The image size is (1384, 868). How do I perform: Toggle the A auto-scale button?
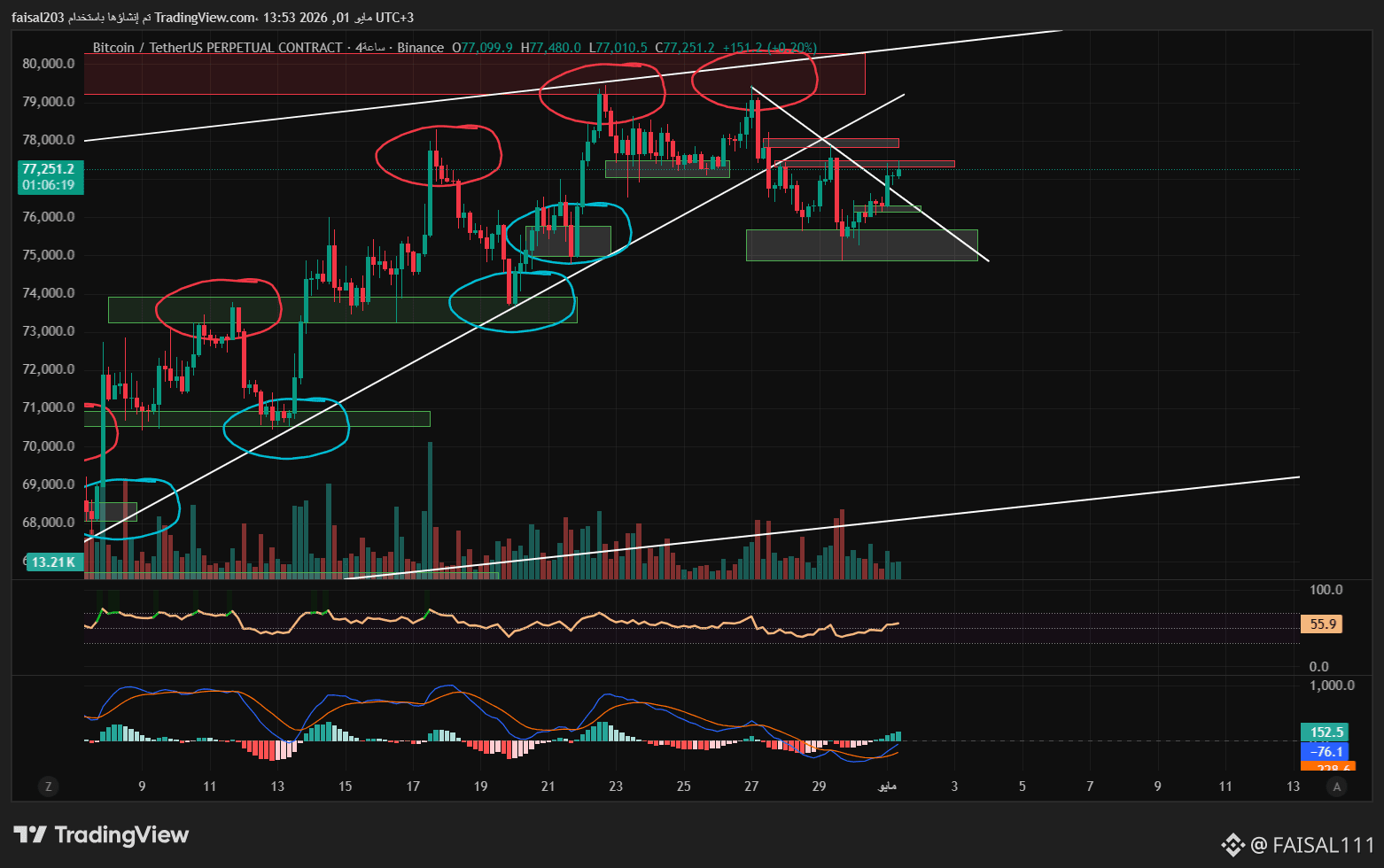(x=1337, y=786)
